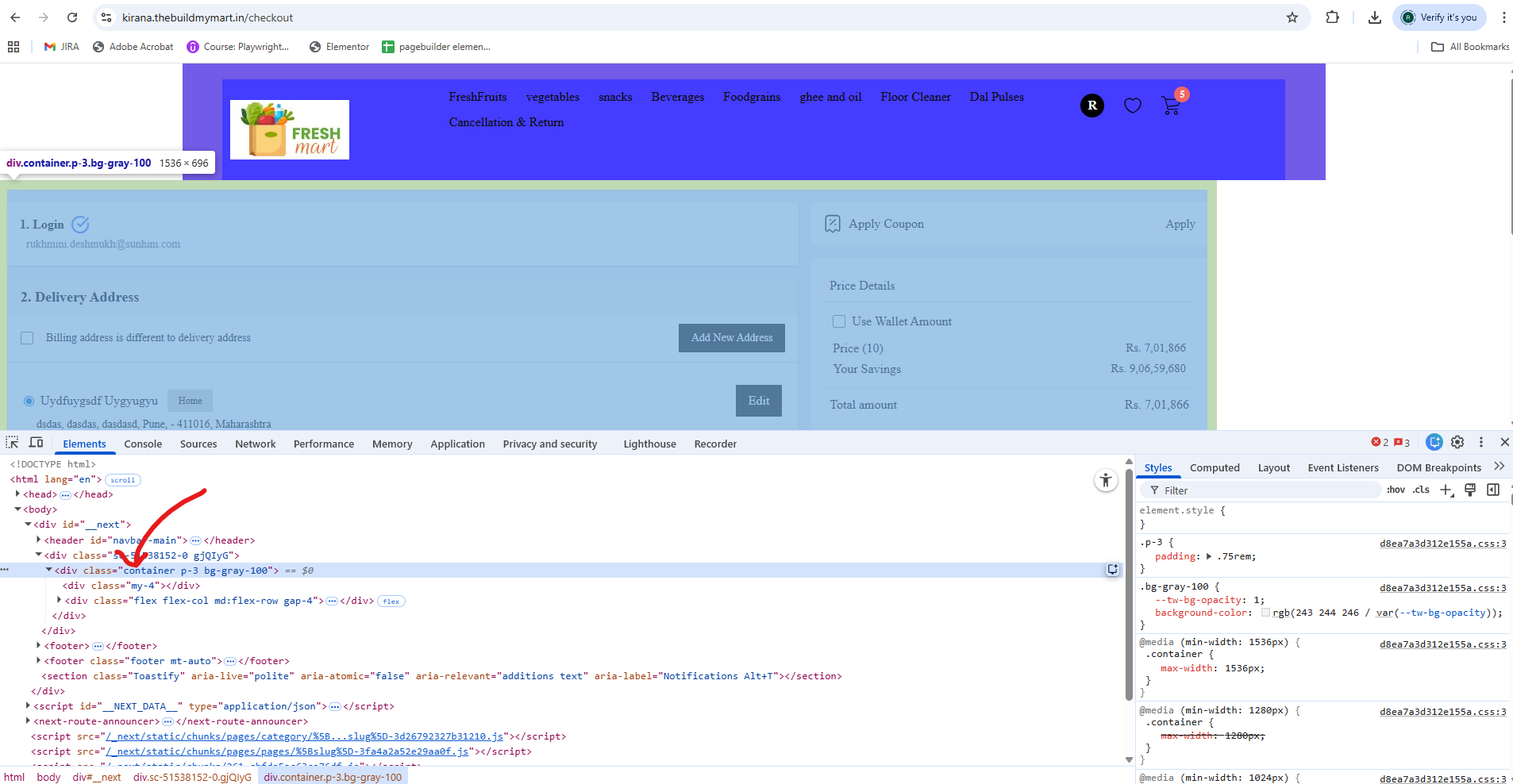The height and width of the screenshot is (784, 1513).
Task: Reload the checkout page
Action: [x=72, y=17]
